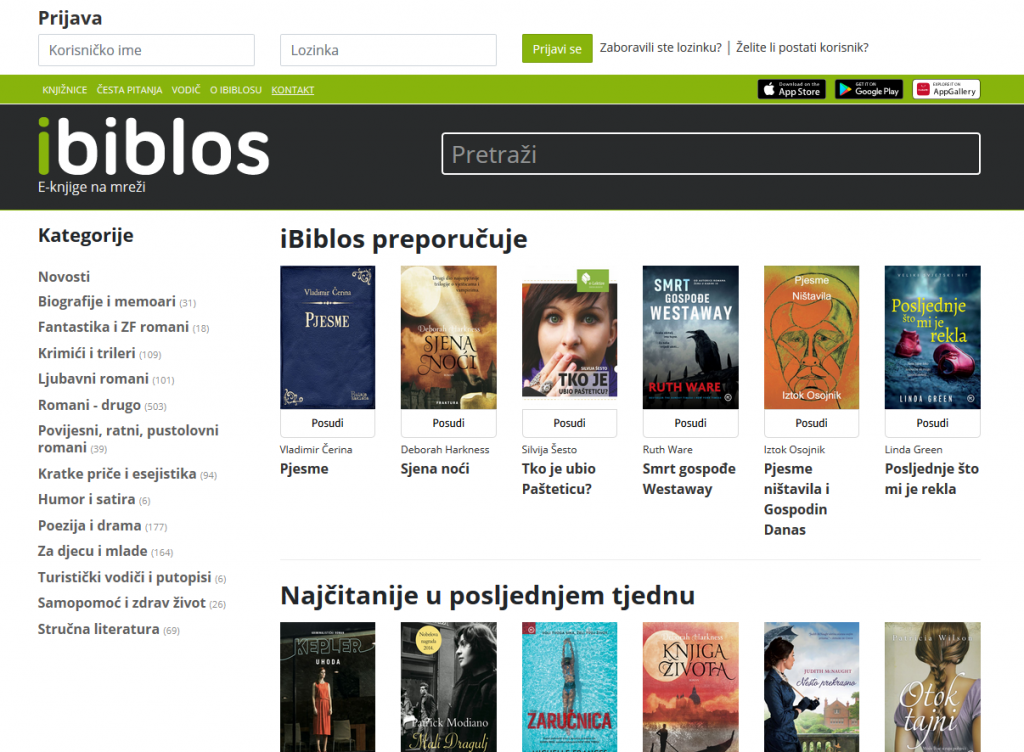Select the Krimići i trileri category
Viewport: 1024px width, 752px height.
tap(86, 353)
